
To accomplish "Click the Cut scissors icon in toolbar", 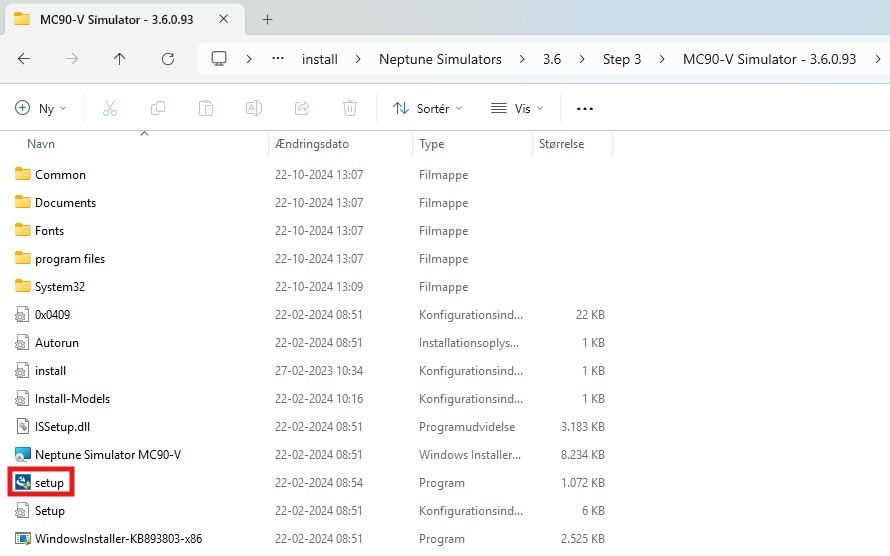I will coord(110,108).
